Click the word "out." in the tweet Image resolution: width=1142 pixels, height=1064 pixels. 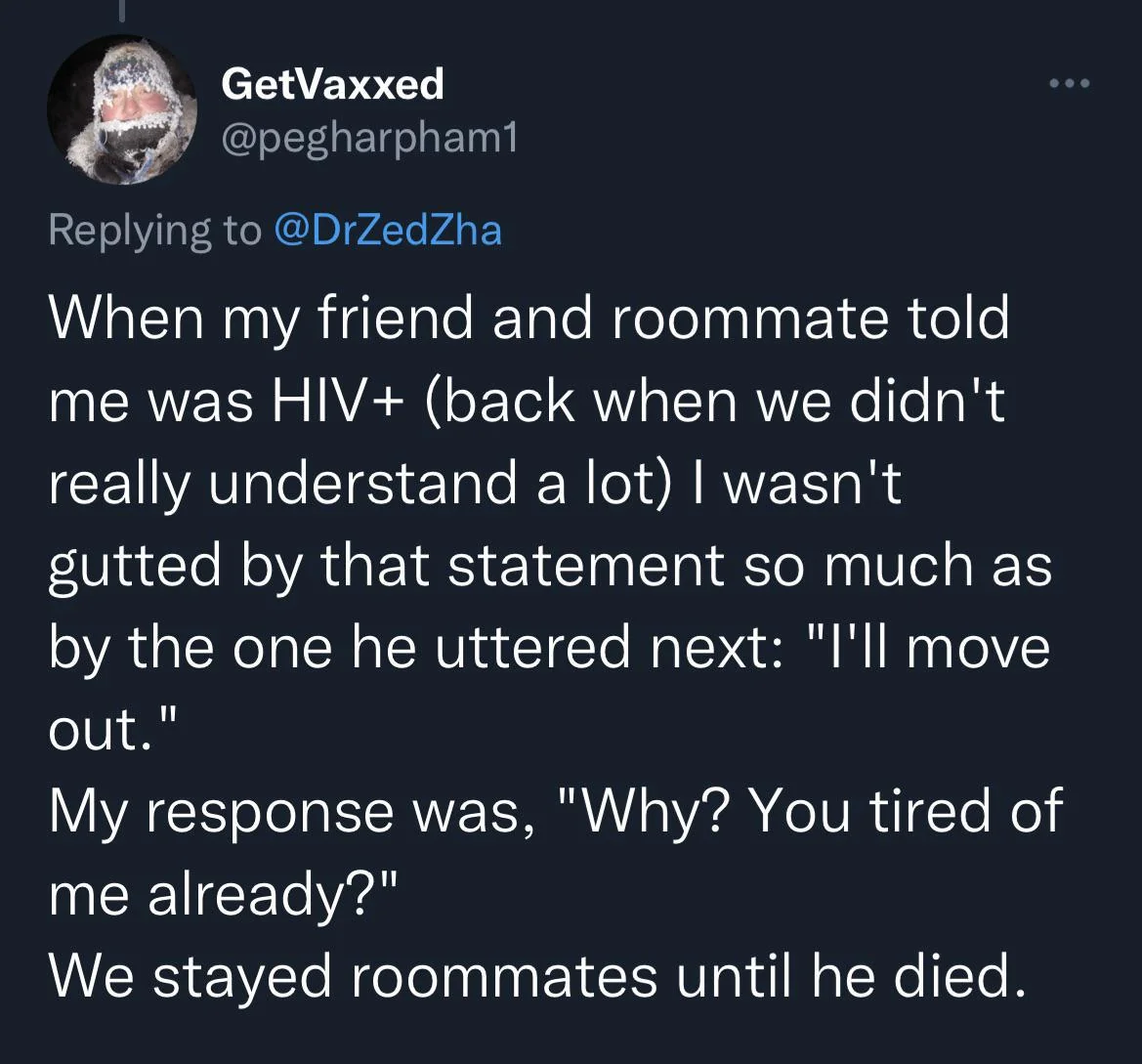pos(115,731)
